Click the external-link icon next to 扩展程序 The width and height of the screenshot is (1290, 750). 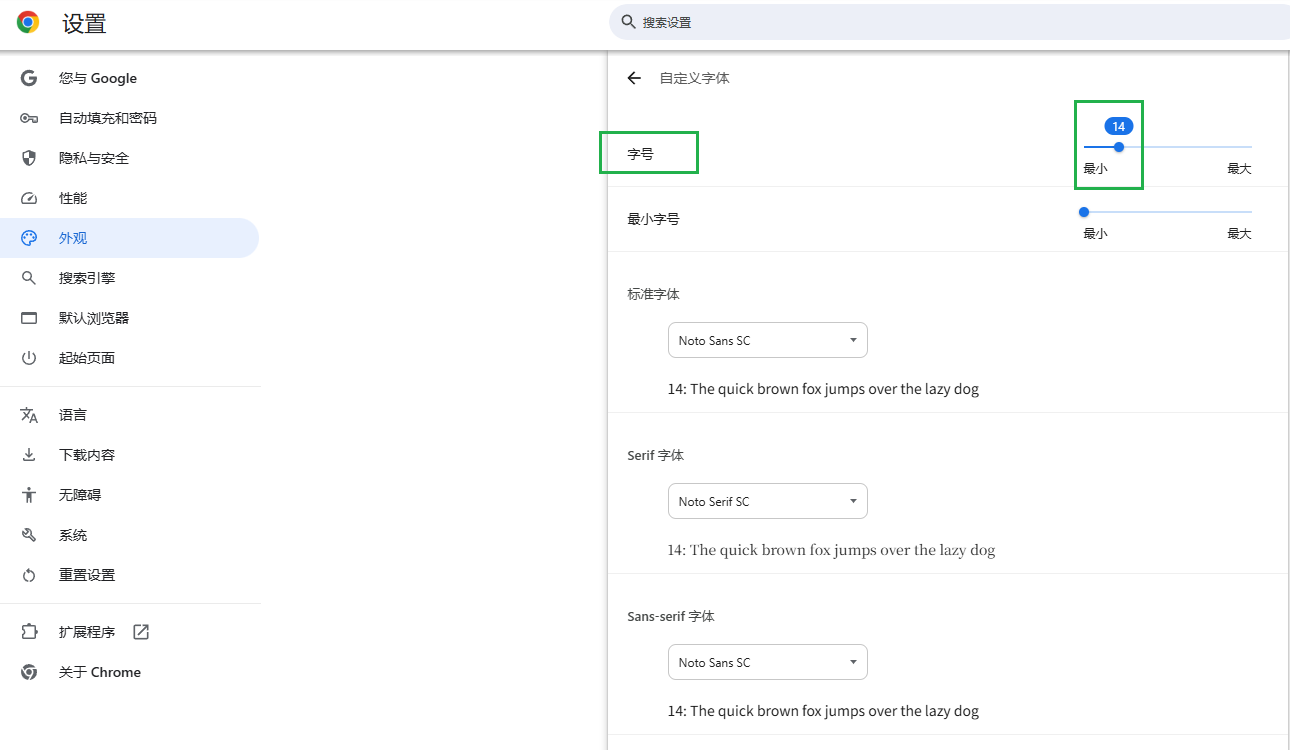click(x=141, y=632)
